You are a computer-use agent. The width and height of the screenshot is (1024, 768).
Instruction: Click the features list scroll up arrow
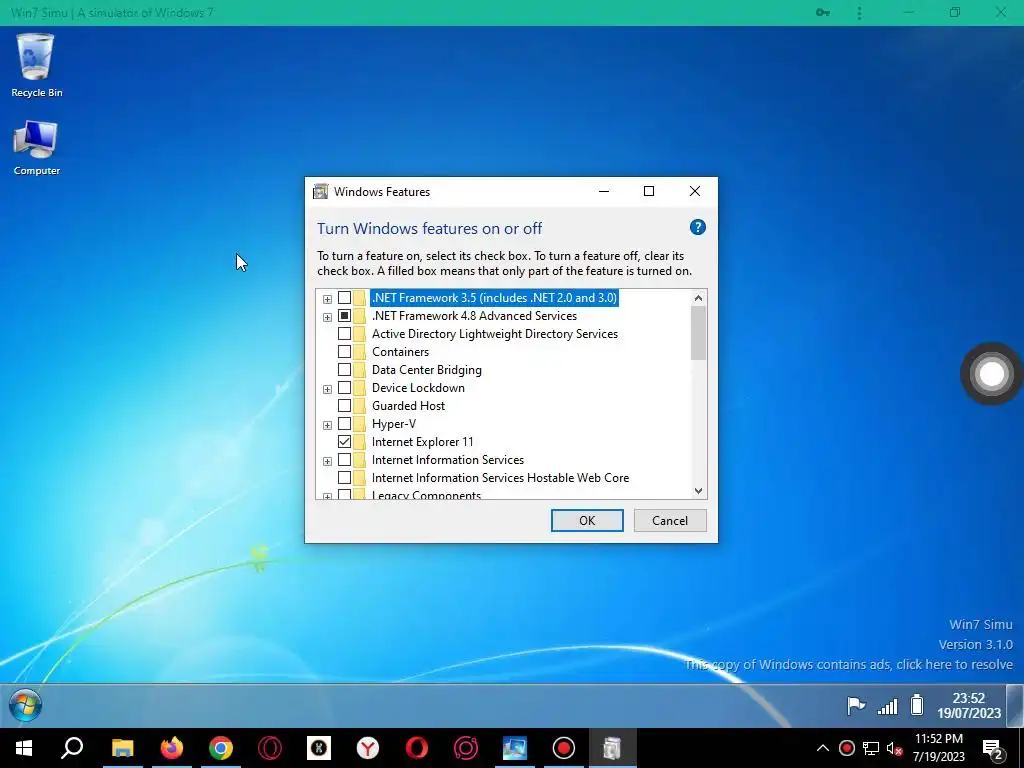[698, 298]
